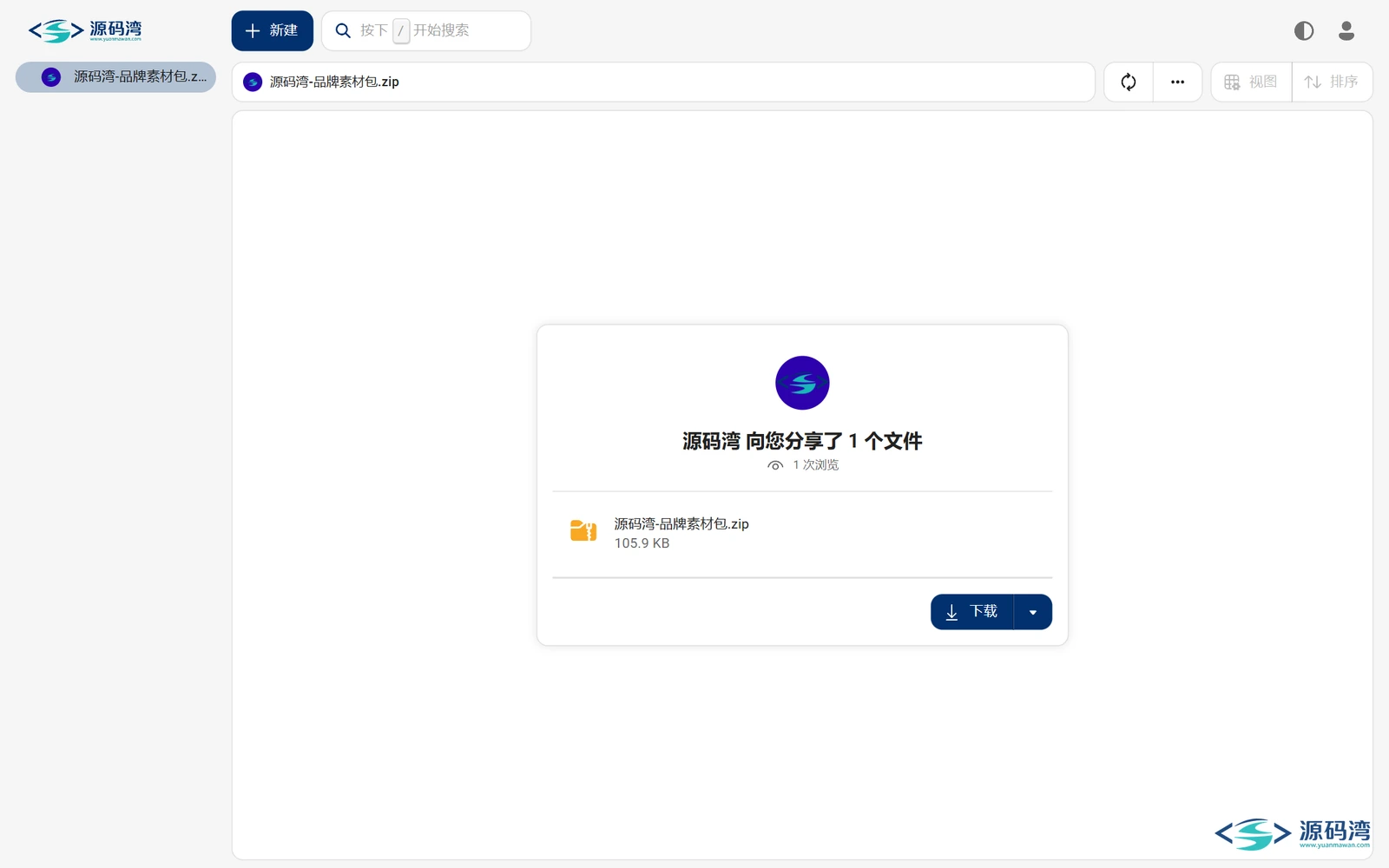Viewport: 1389px width, 868px height.
Task: Click the zip file icon in share card
Action: [x=583, y=530]
